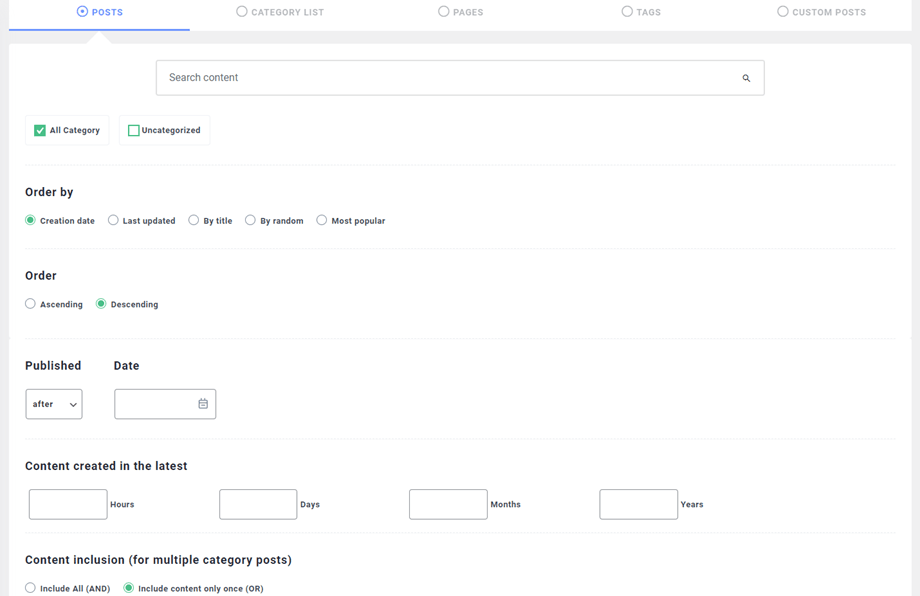
Task: Select Last updated ordering option
Action: tap(113, 220)
